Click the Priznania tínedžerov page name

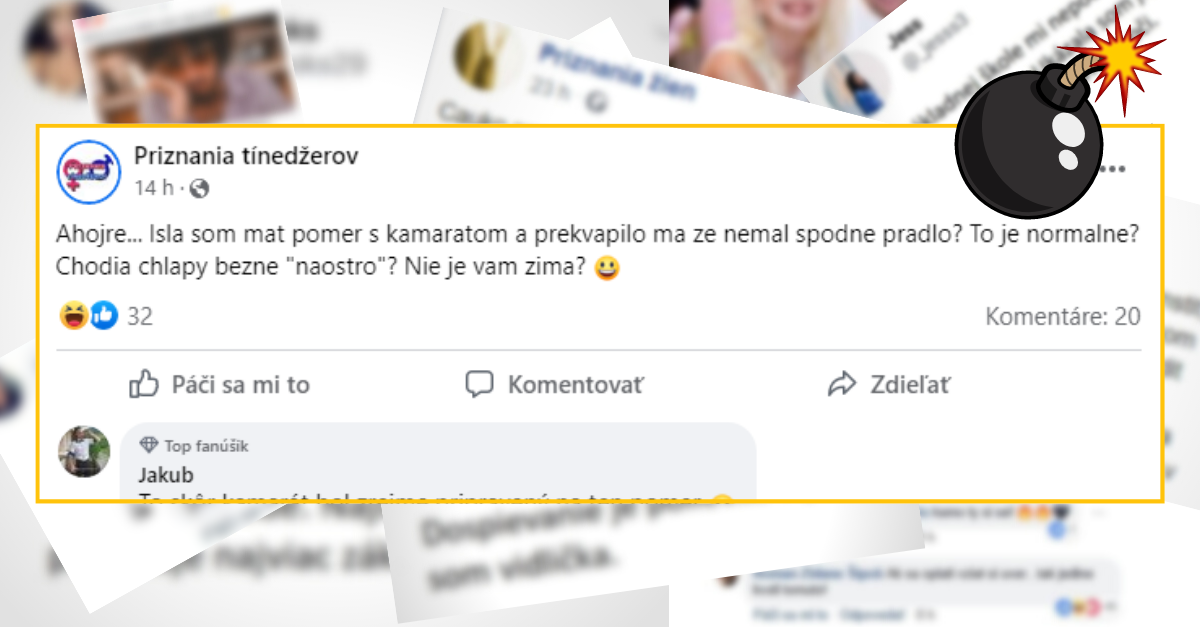coord(246,156)
